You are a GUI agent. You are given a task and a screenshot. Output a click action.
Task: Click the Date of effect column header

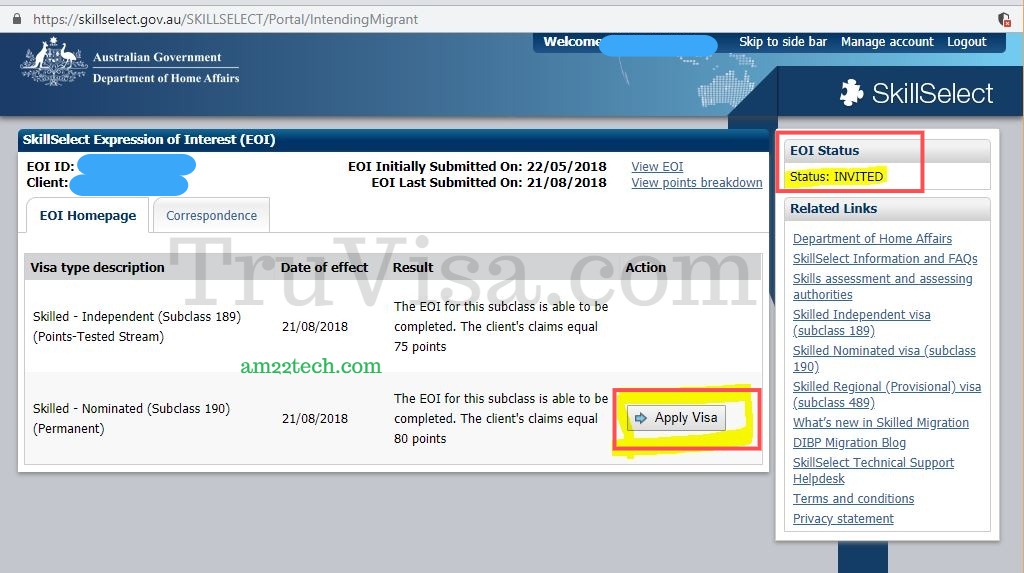coord(324,268)
